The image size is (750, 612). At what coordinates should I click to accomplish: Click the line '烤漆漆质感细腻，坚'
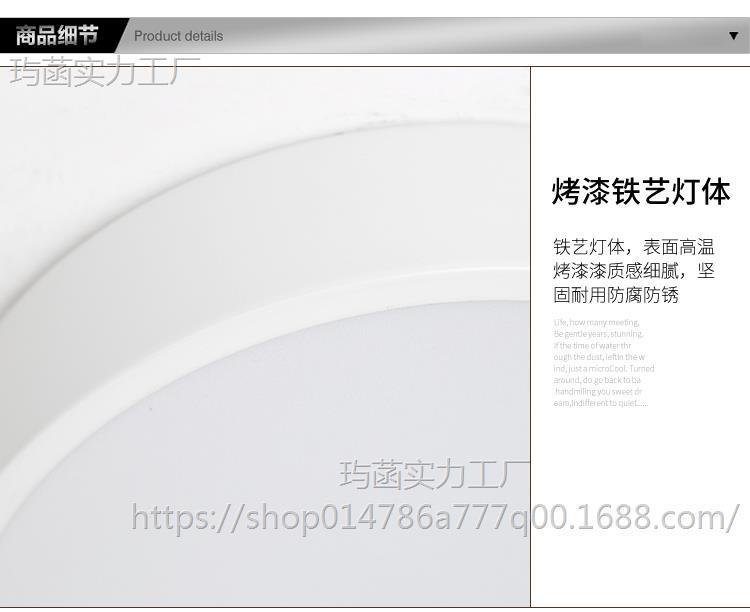(634, 271)
